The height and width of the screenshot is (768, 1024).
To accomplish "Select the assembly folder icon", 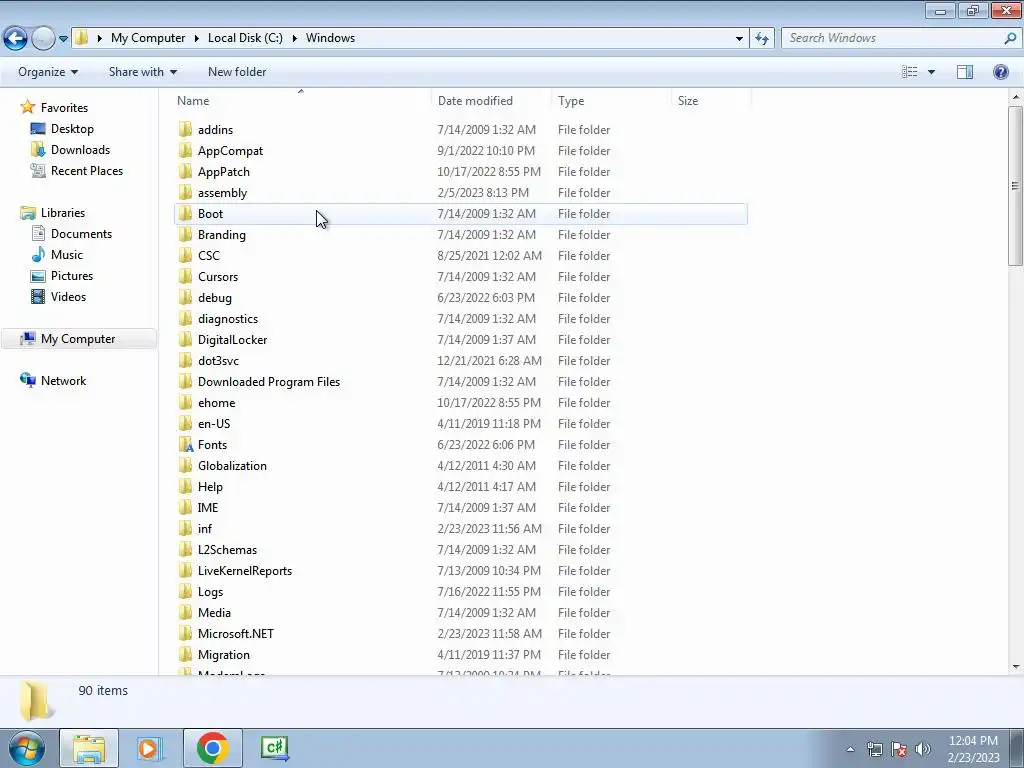I will point(185,193).
